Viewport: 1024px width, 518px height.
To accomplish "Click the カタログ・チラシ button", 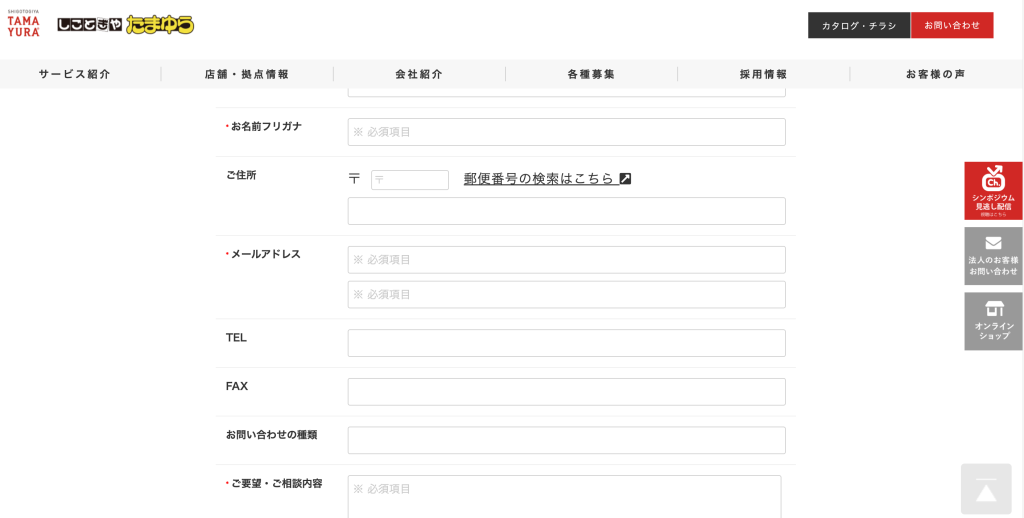I will (x=859, y=25).
